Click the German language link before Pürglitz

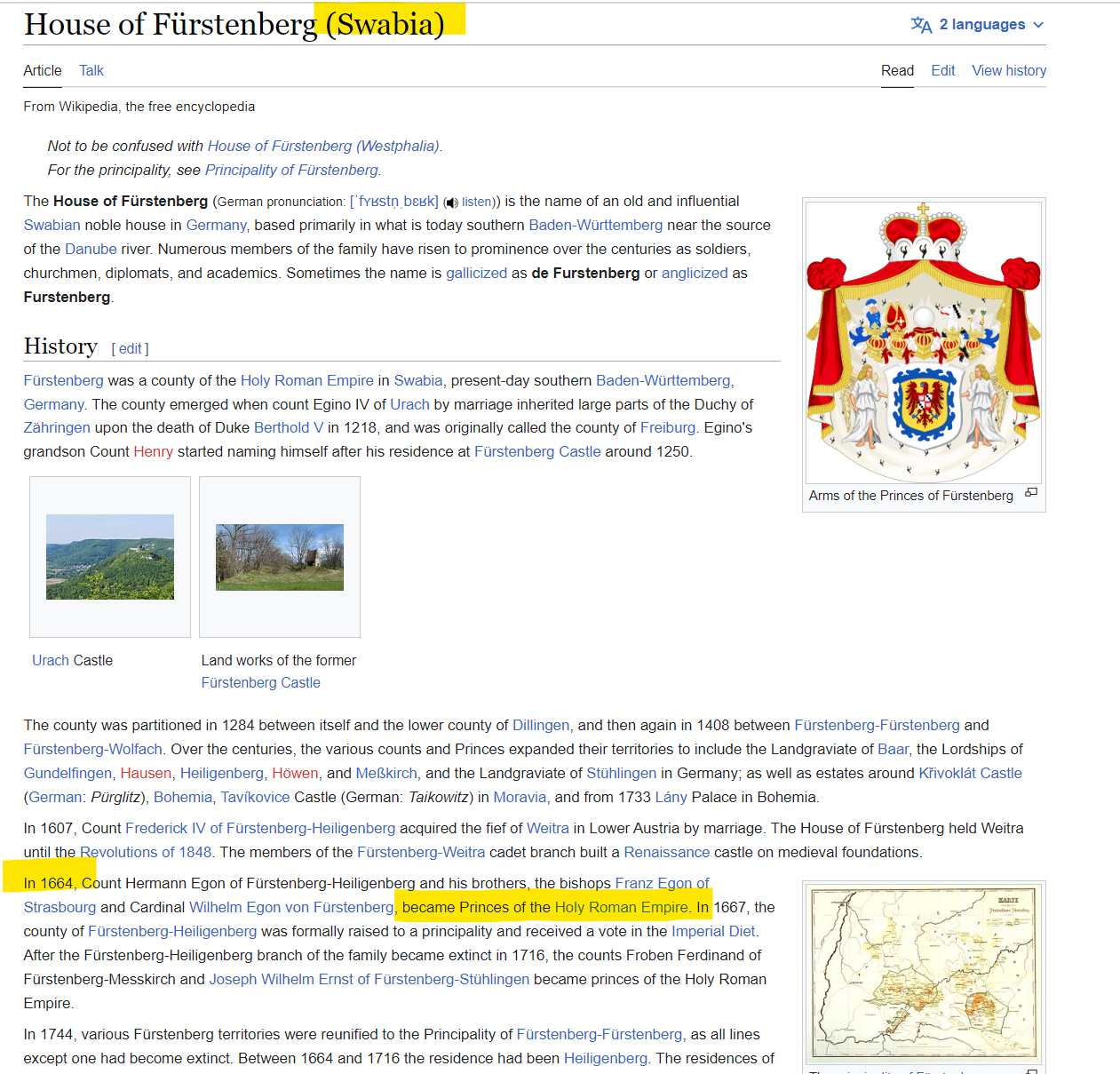point(55,797)
